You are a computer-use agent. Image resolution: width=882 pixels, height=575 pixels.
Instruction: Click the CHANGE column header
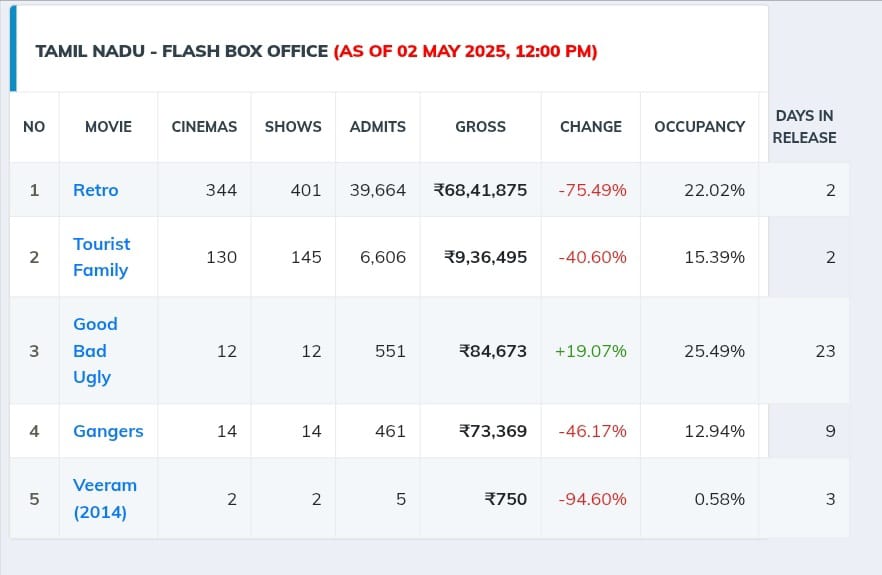[591, 127]
